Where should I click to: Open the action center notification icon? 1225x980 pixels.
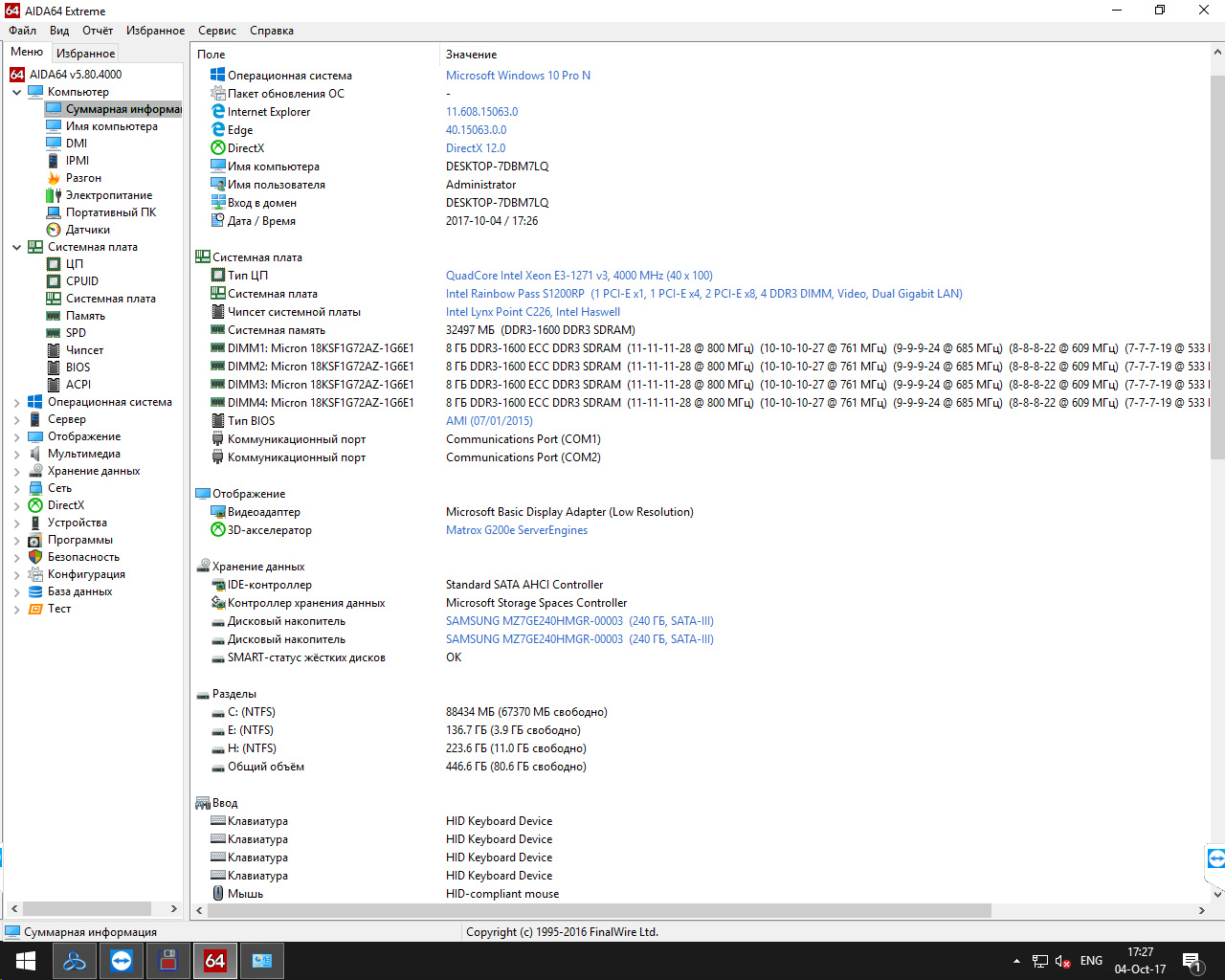pos(1192,961)
